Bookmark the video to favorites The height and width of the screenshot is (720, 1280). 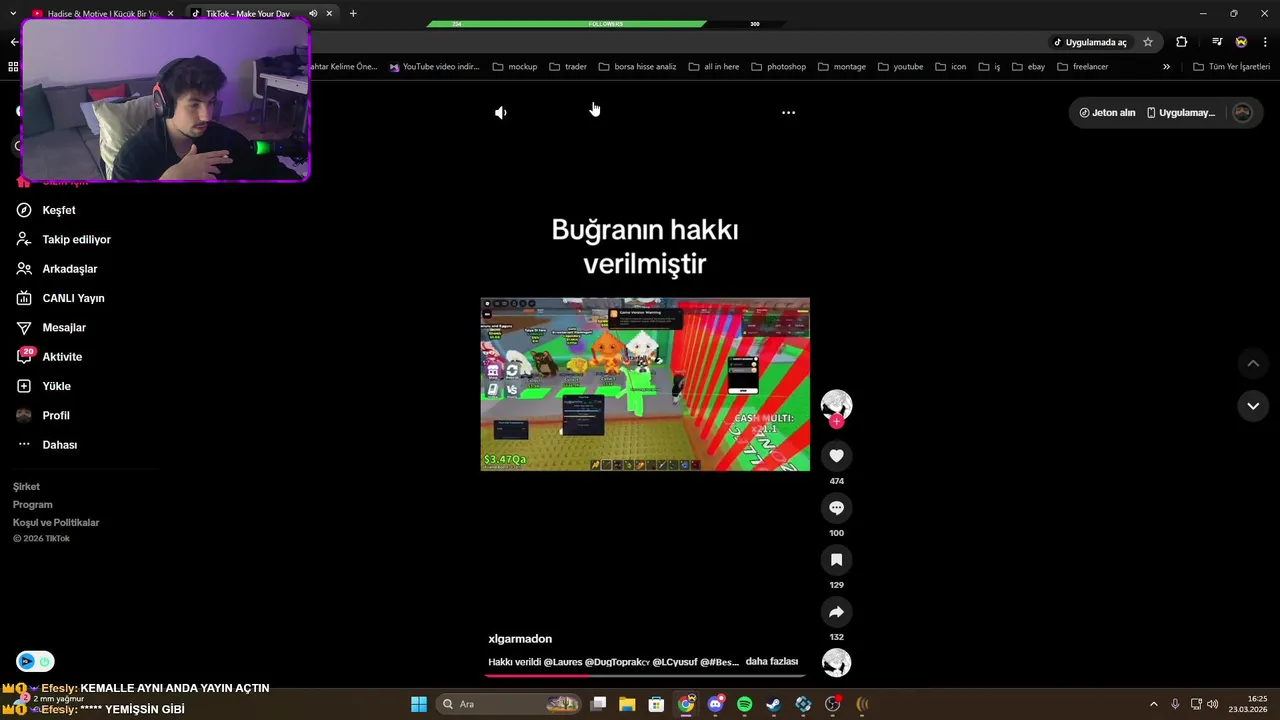[837, 560]
